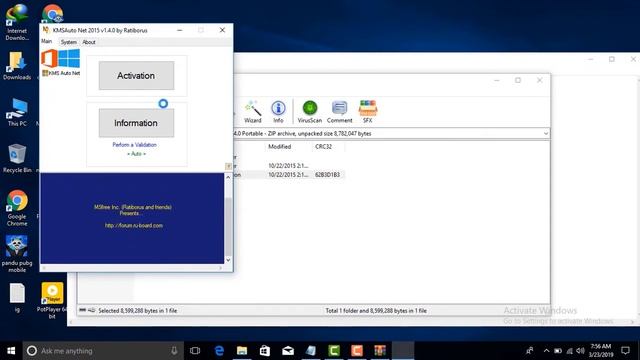The height and width of the screenshot is (360, 640).
Task: Open the Downloads desktop shortcut
Action: (x=17, y=66)
